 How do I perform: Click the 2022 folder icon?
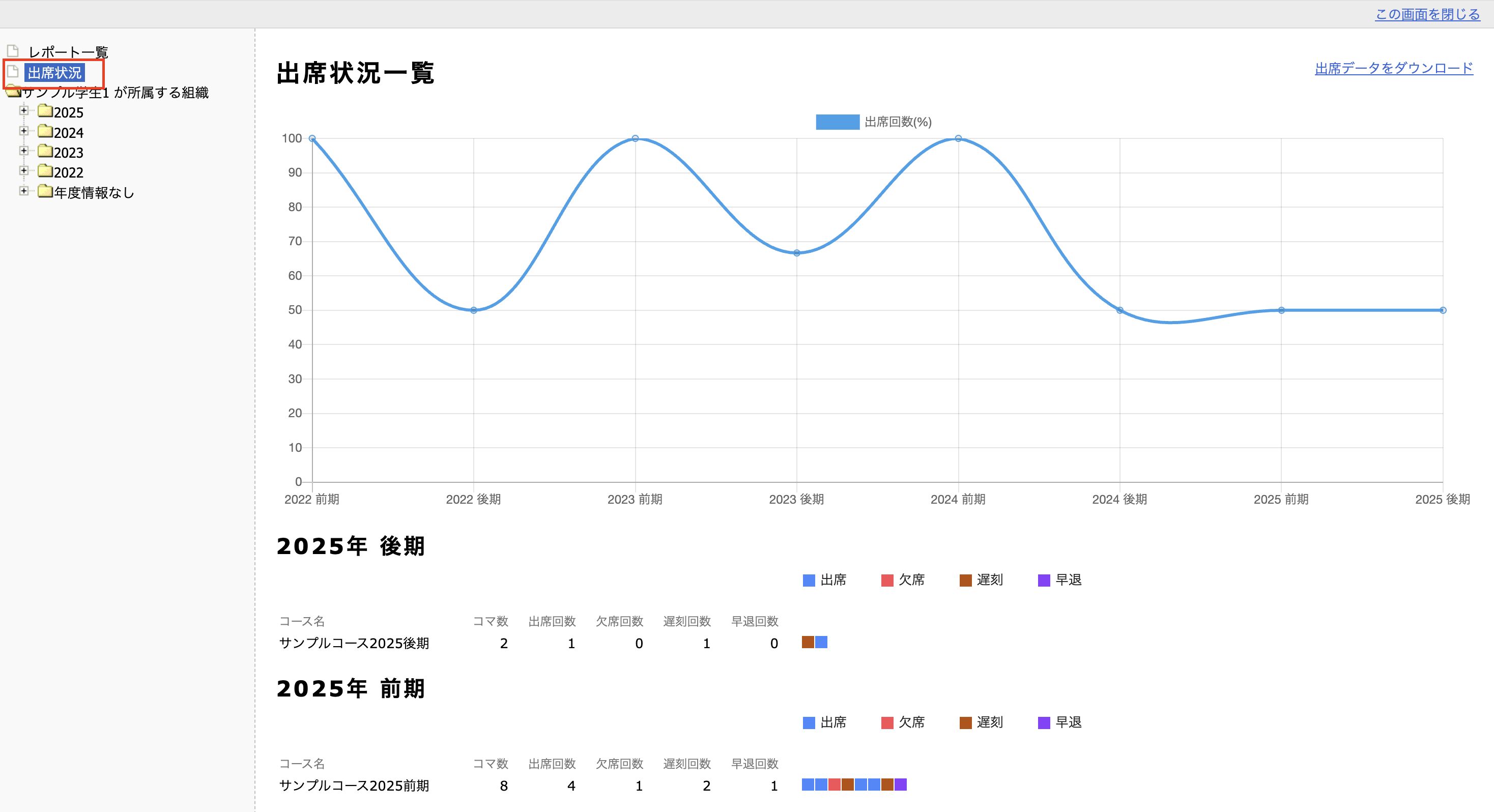coord(45,171)
